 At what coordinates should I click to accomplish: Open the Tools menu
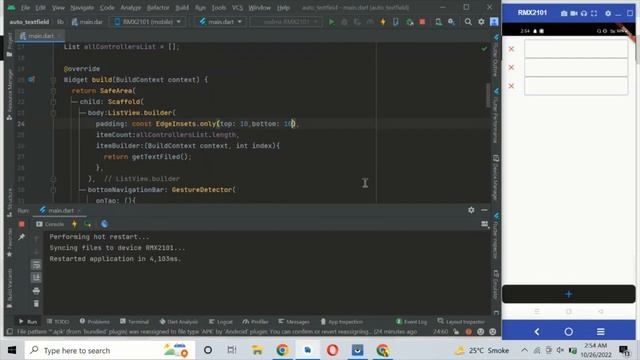pos(219,8)
